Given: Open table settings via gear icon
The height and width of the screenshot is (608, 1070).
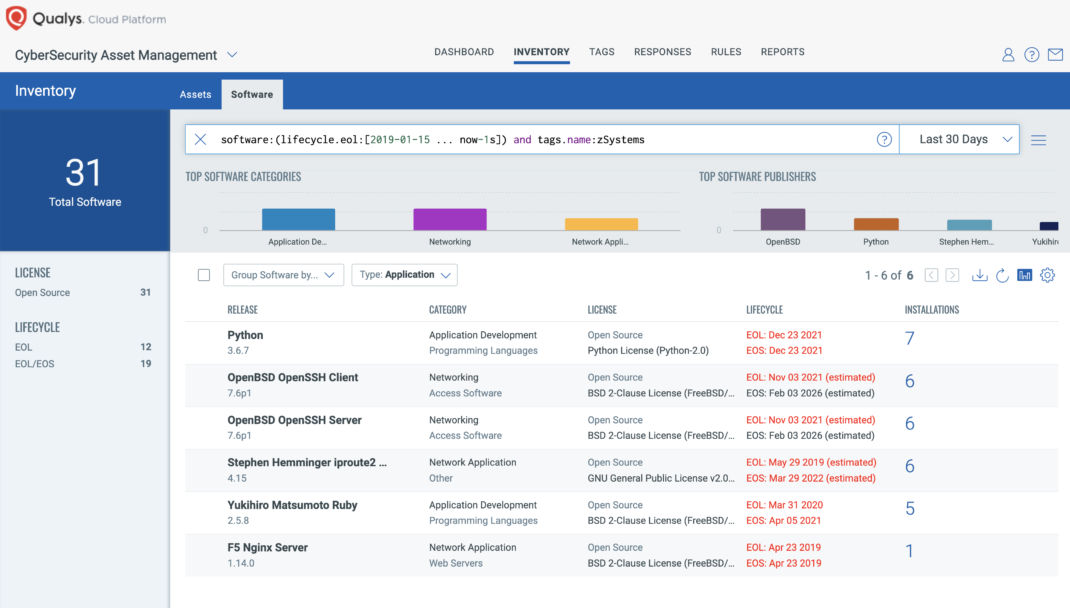Looking at the screenshot, I should (1047, 274).
